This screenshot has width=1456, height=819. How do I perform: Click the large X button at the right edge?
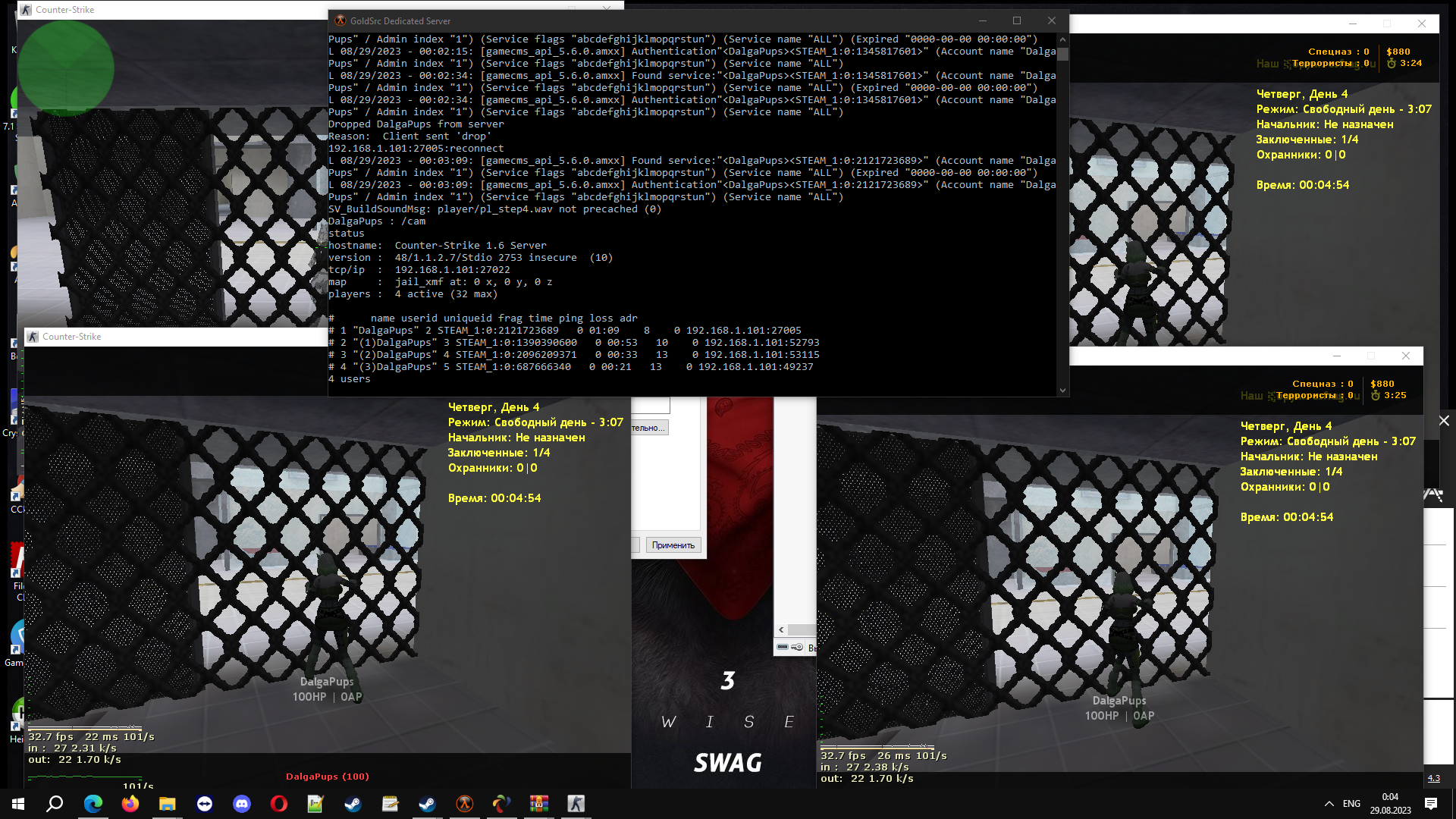coord(1444,421)
